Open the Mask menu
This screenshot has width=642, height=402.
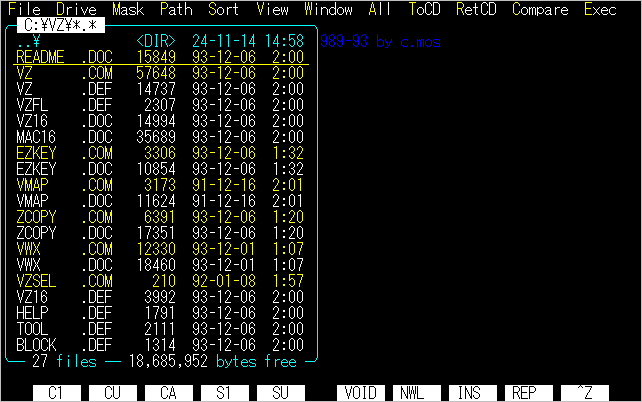128,9
